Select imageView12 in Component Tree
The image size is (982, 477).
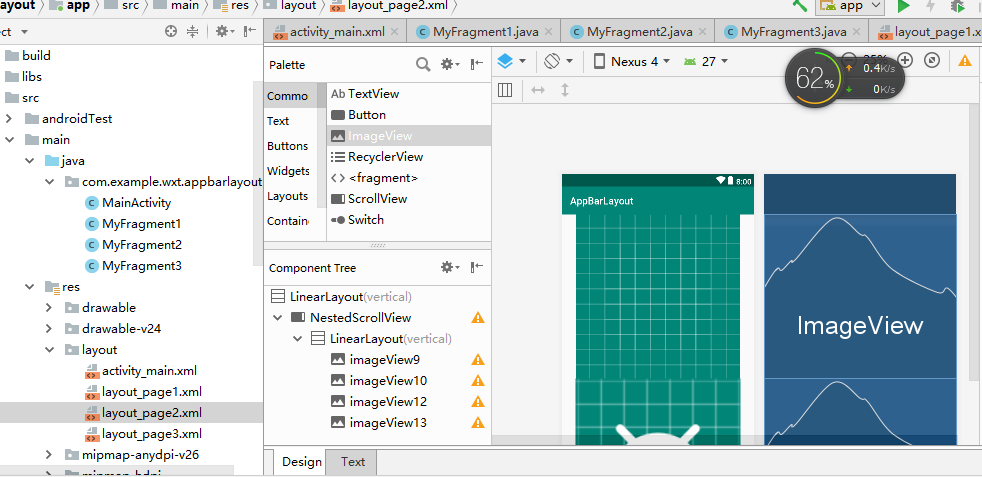pos(388,401)
